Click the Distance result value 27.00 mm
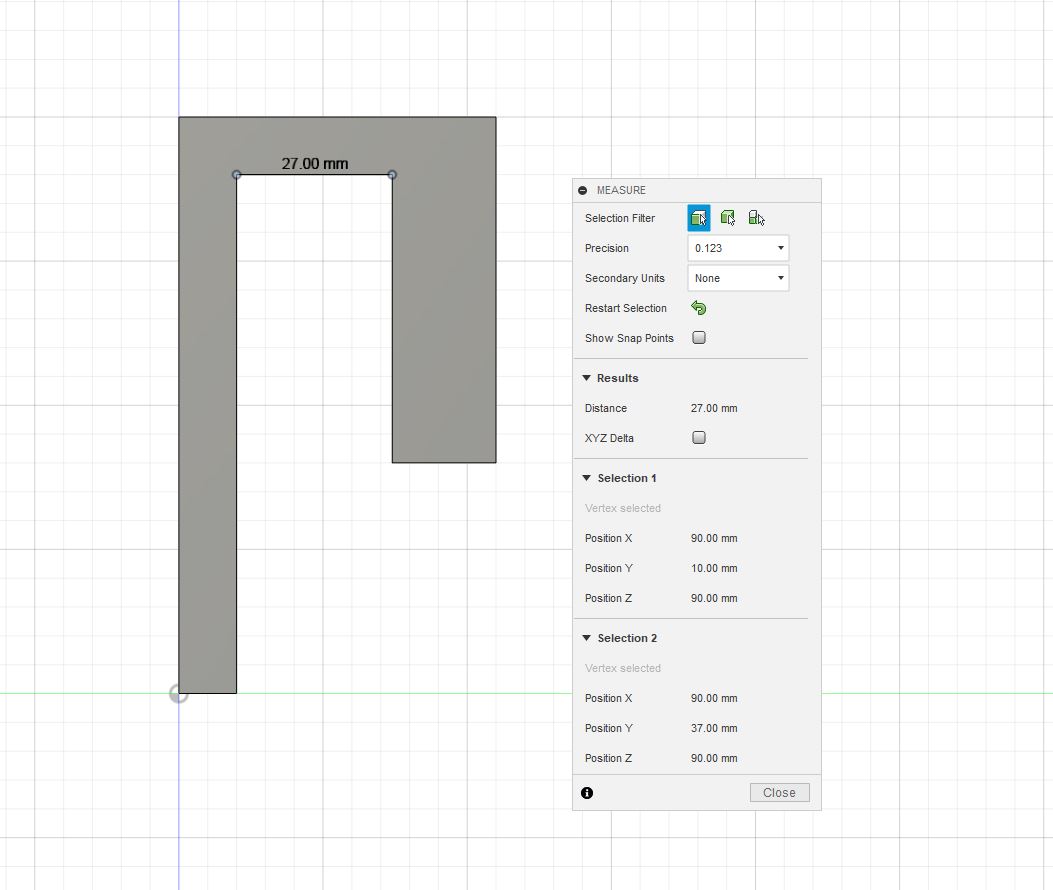The width and height of the screenshot is (1053, 890). click(x=714, y=408)
